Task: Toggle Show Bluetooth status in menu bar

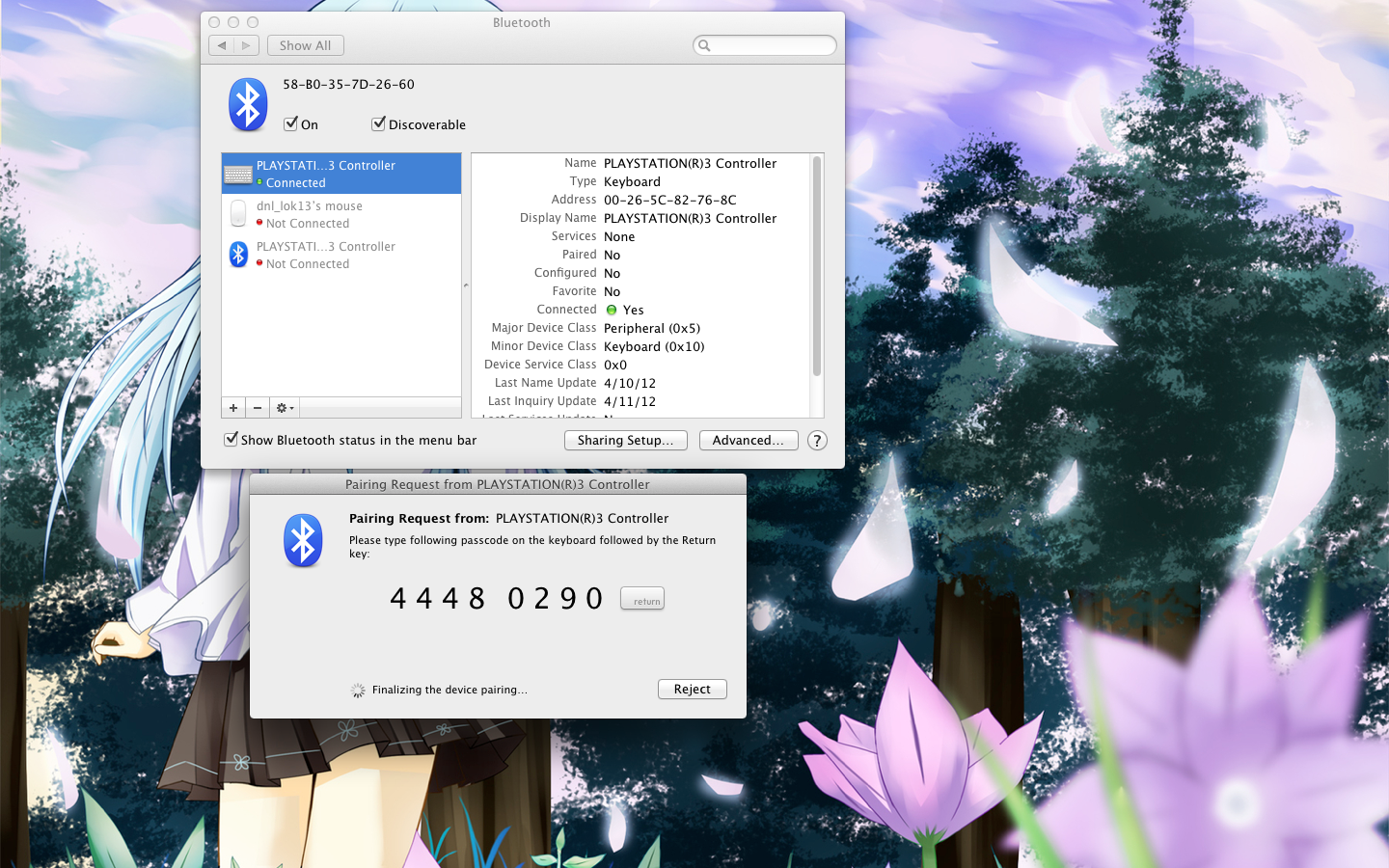Action: pos(231,439)
